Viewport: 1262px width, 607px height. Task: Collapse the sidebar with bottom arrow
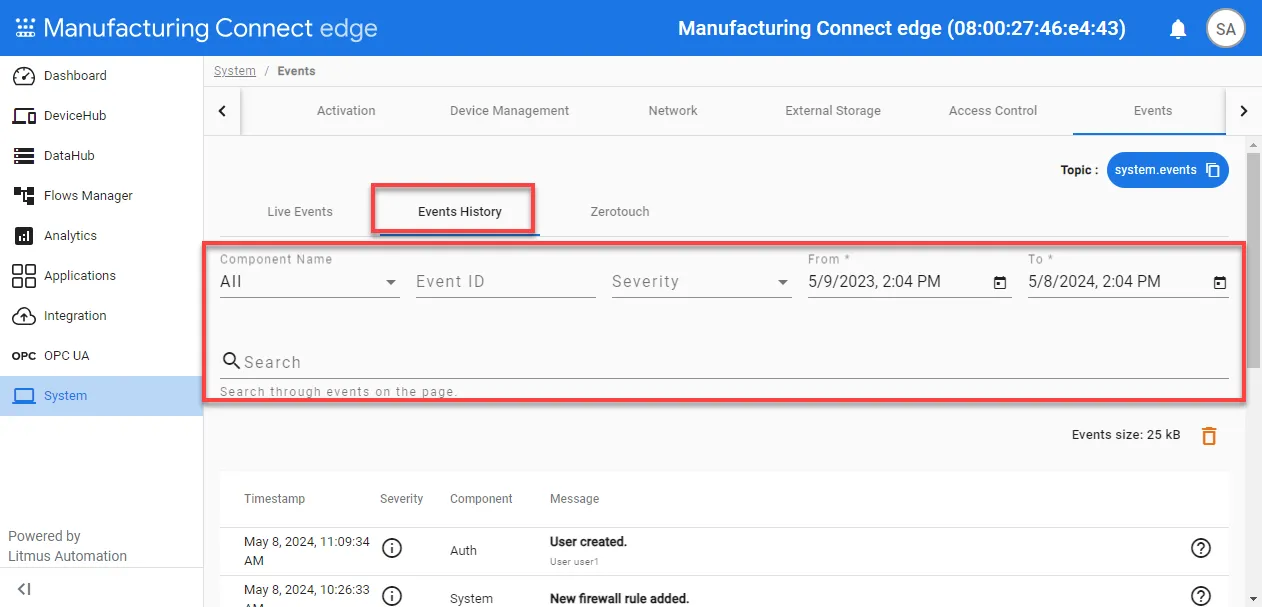(24, 589)
